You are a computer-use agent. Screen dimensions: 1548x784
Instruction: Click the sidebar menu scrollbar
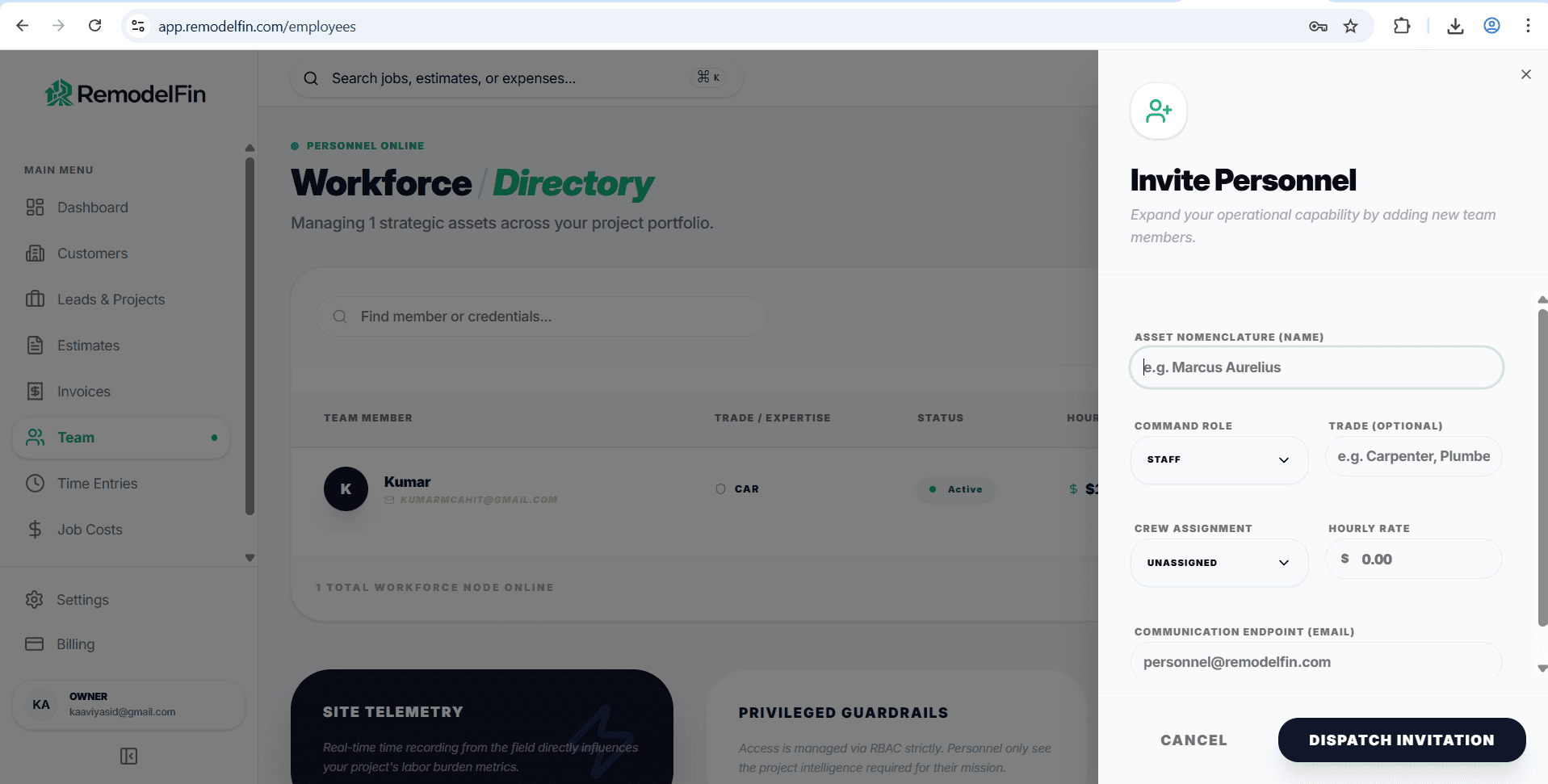pos(250,335)
